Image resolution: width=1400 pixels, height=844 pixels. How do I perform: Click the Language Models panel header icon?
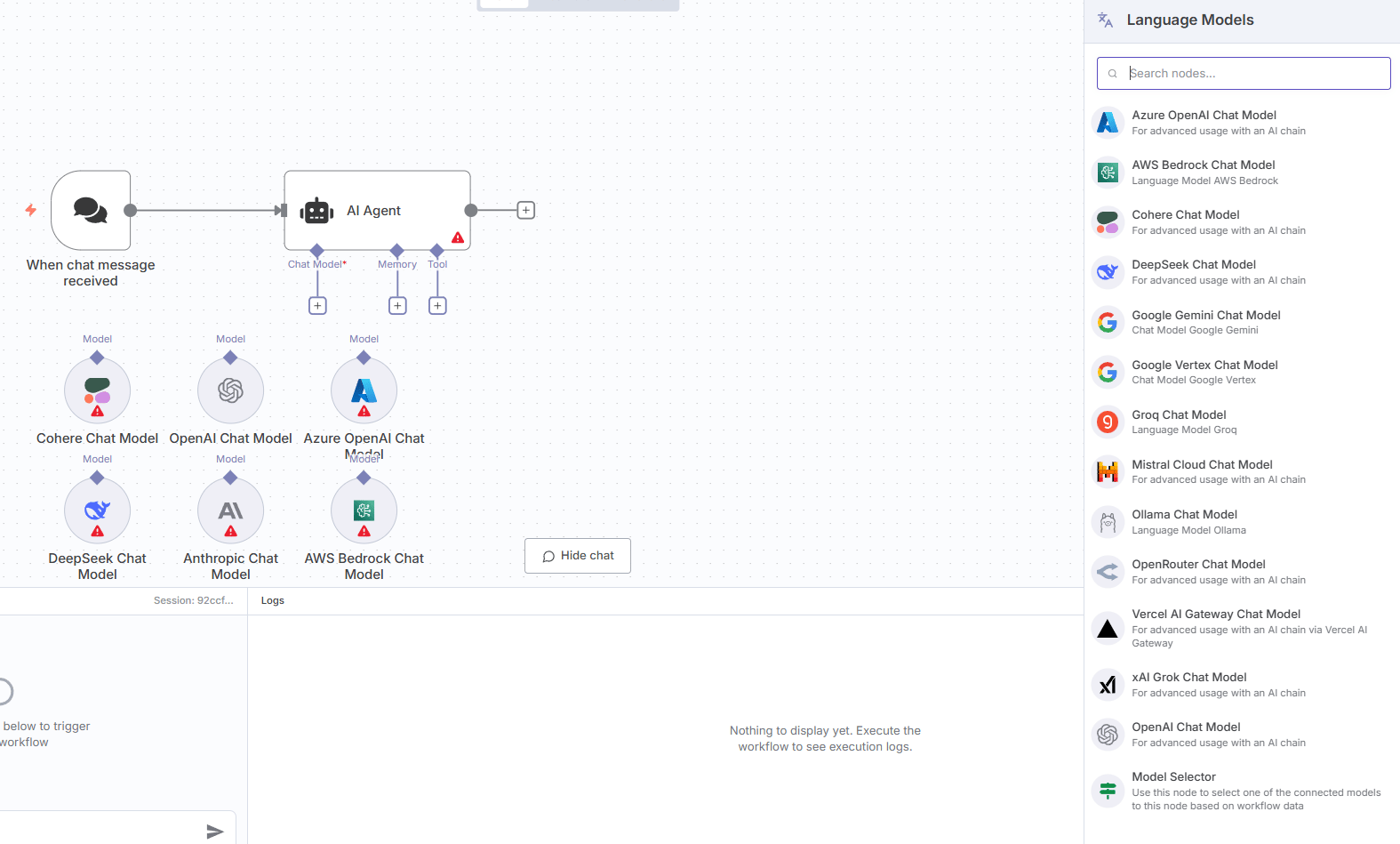coord(1105,20)
